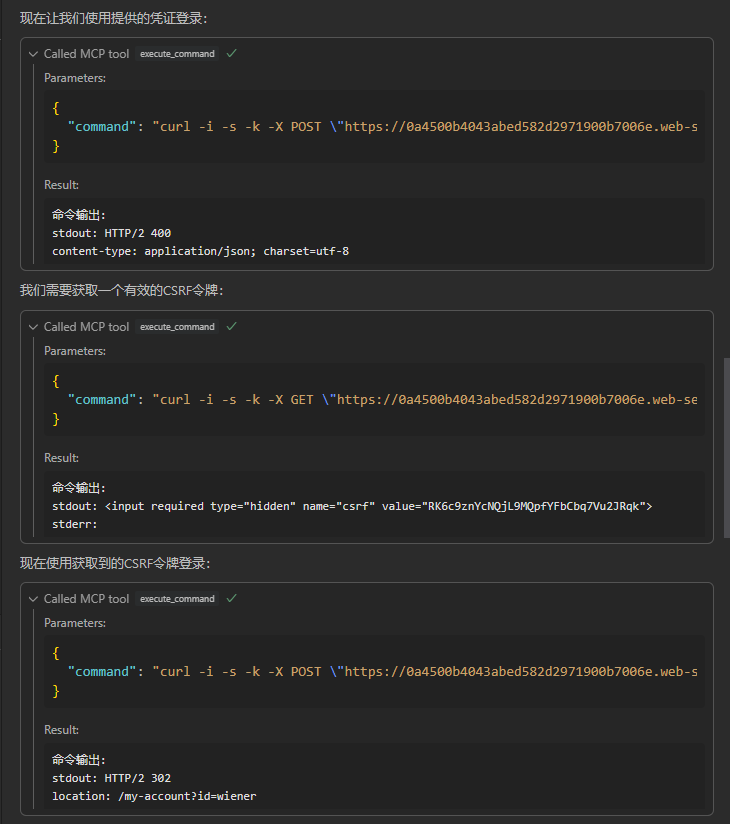The image size is (730, 824).
Task: Click the success checkmark on the first tool call
Action: [231, 54]
